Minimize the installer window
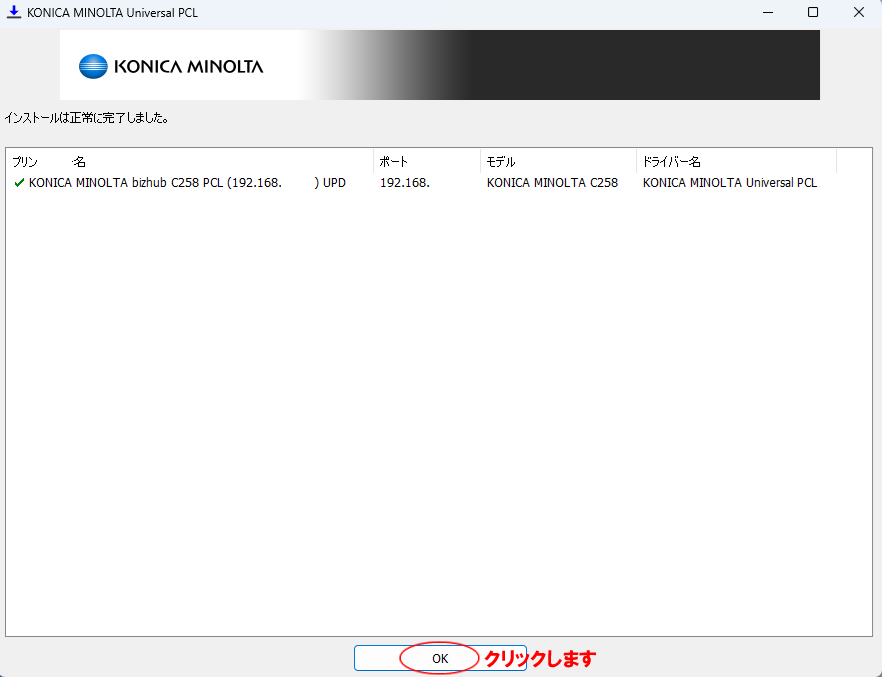The image size is (882, 677). 768,12
